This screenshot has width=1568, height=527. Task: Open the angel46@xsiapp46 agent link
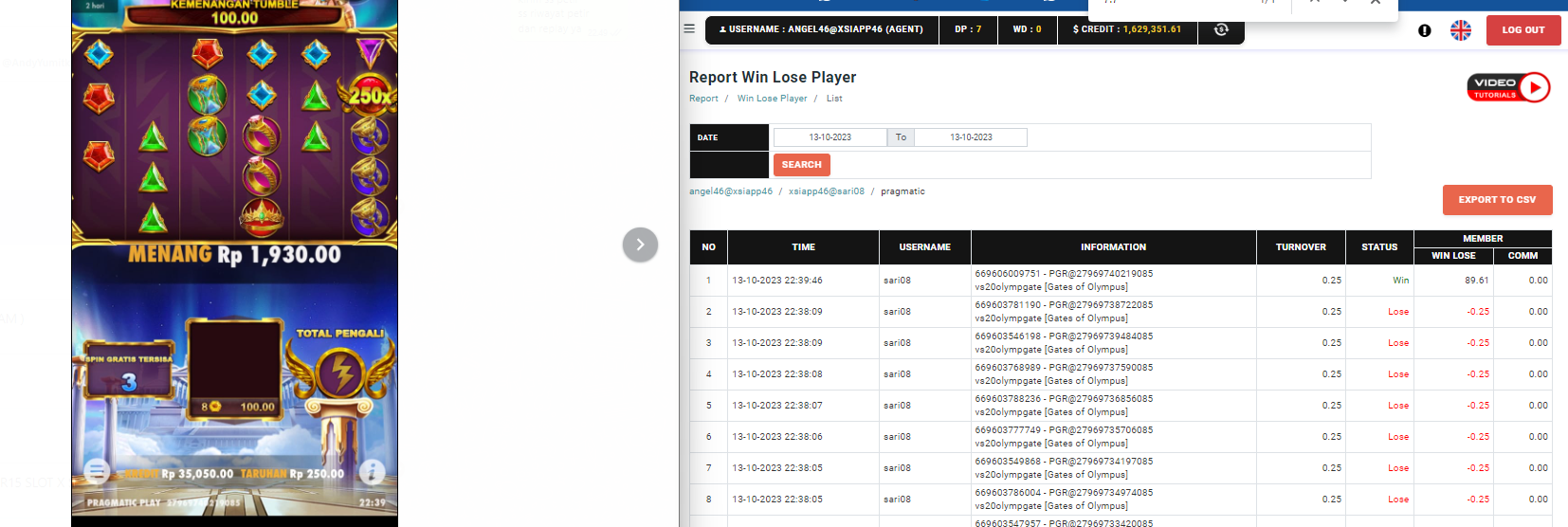coord(731,191)
